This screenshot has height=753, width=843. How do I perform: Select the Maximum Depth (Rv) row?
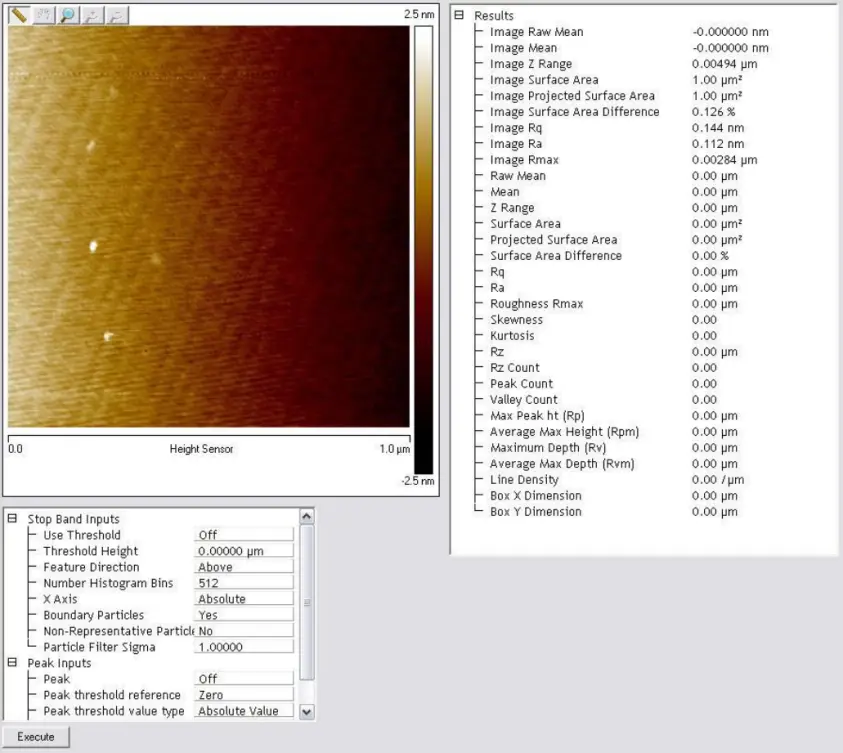click(x=614, y=448)
